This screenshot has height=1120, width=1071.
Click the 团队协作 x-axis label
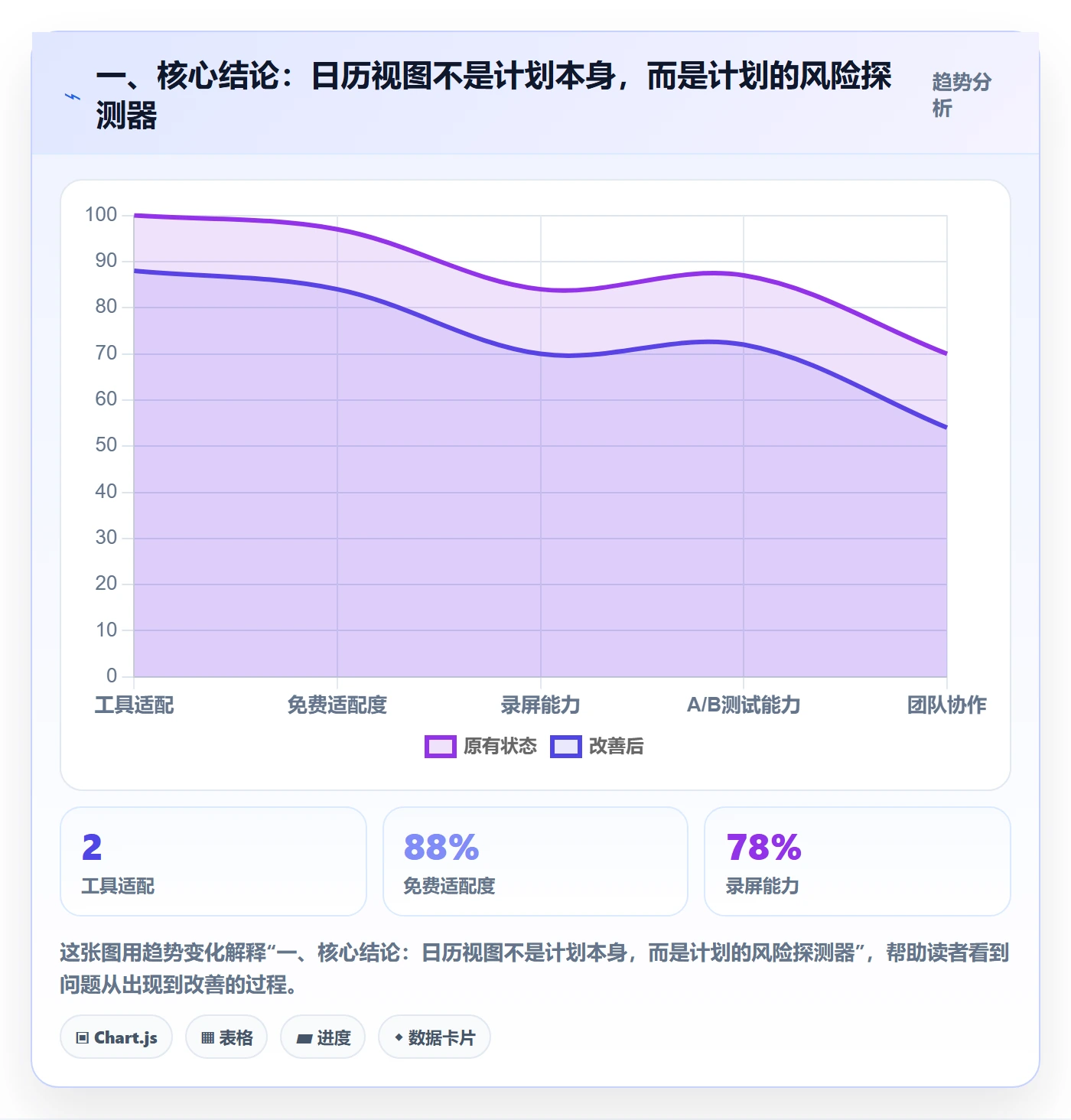click(x=947, y=705)
